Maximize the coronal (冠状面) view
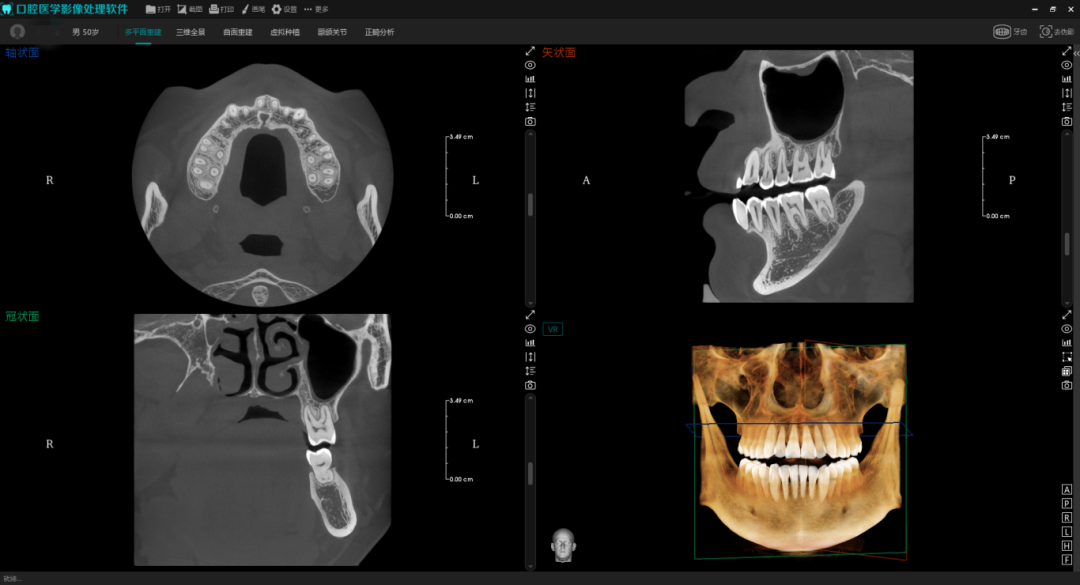The image size is (1080, 585). click(x=530, y=315)
